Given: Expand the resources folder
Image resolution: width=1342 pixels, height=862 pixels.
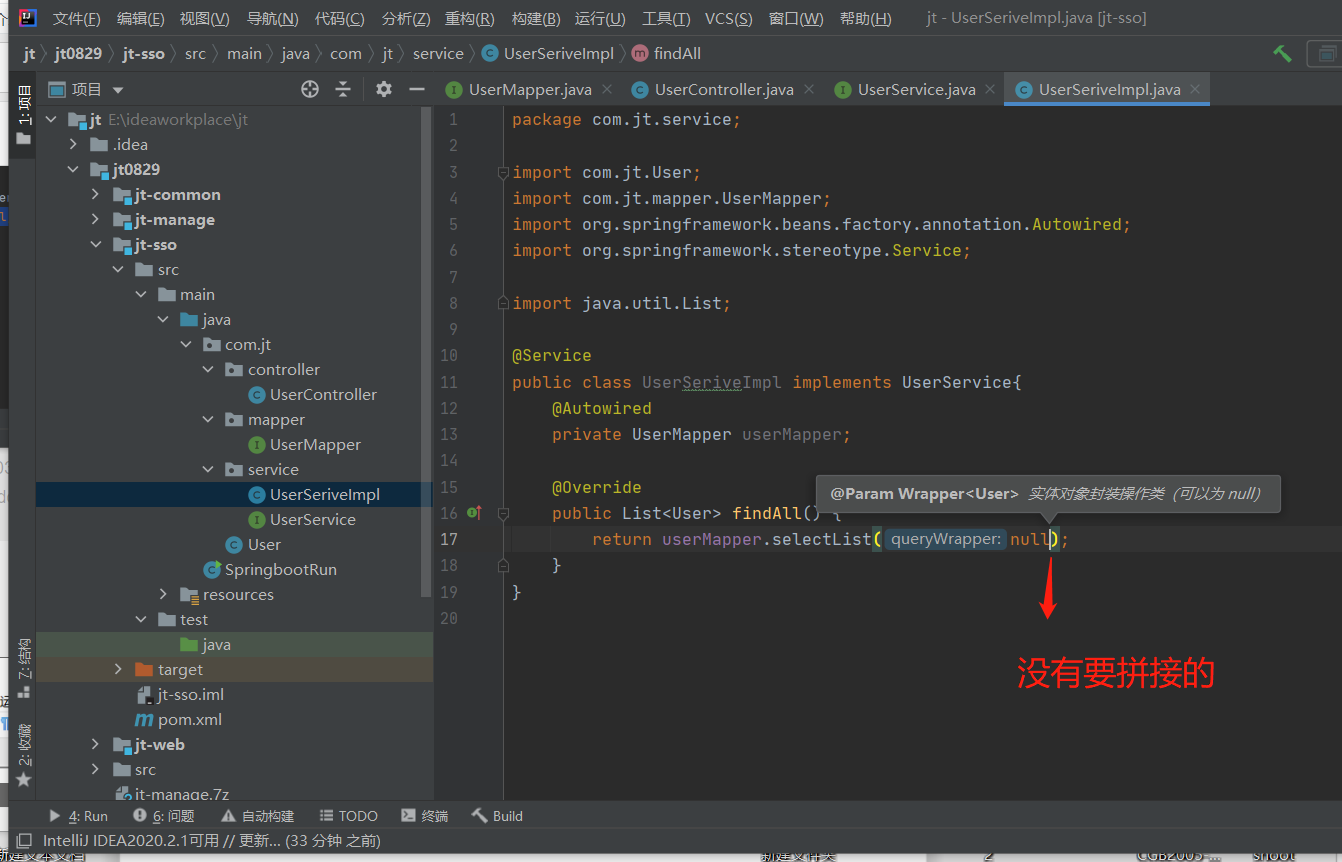Looking at the screenshot, I should 164,595.
